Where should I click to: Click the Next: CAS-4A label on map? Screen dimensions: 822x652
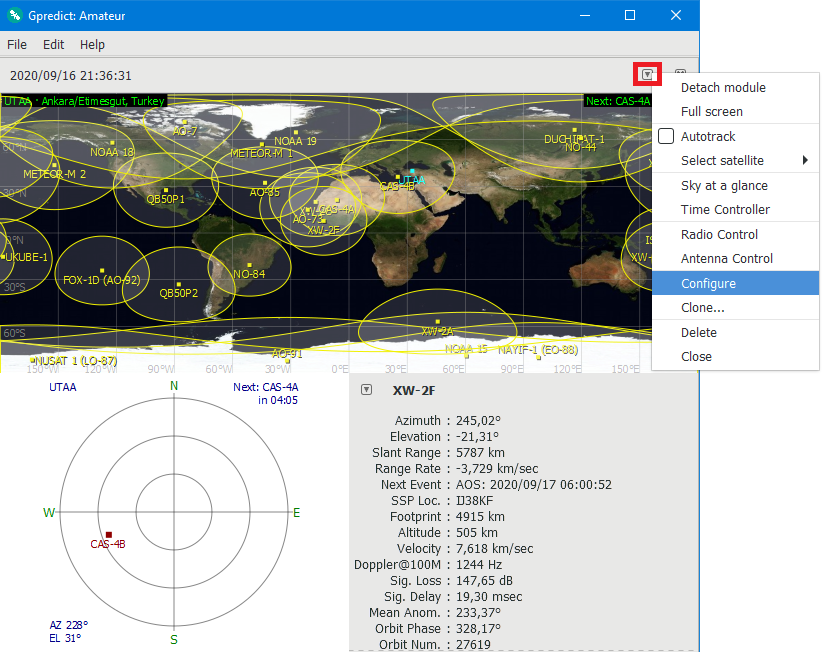click(x=618, y=101)
